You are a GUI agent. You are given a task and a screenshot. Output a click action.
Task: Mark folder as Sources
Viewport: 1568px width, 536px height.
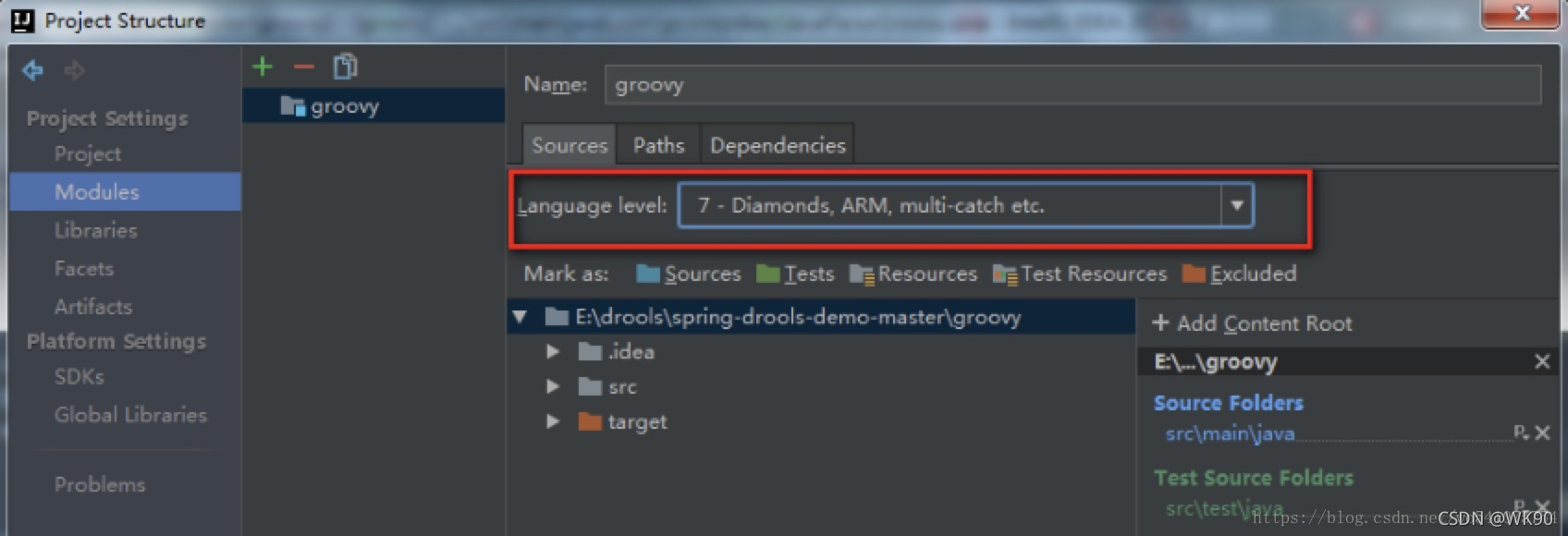(x=689, y=274)
